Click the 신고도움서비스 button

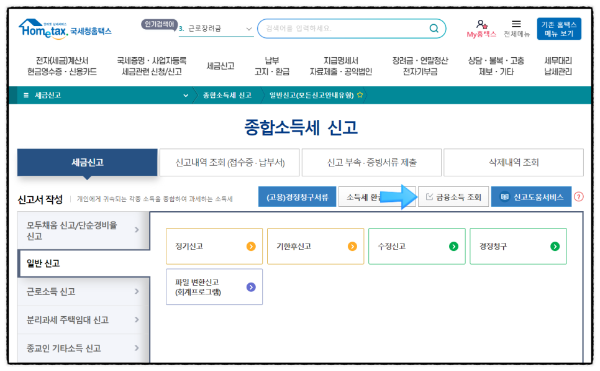coord(531,197)
